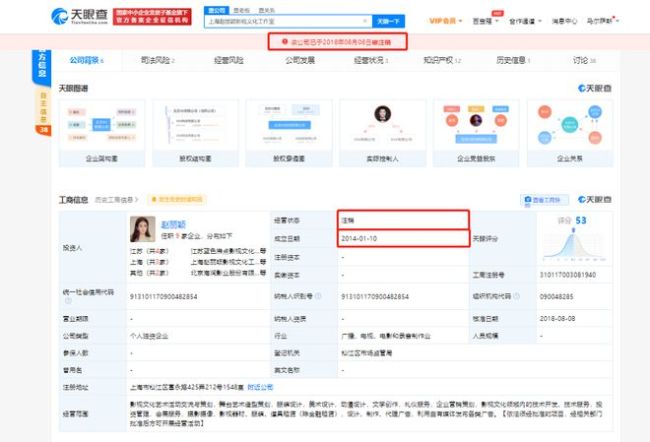Click the investor's portrait photo
The image size is (650, 442).
pyautogui.click(x=143, y=229)
